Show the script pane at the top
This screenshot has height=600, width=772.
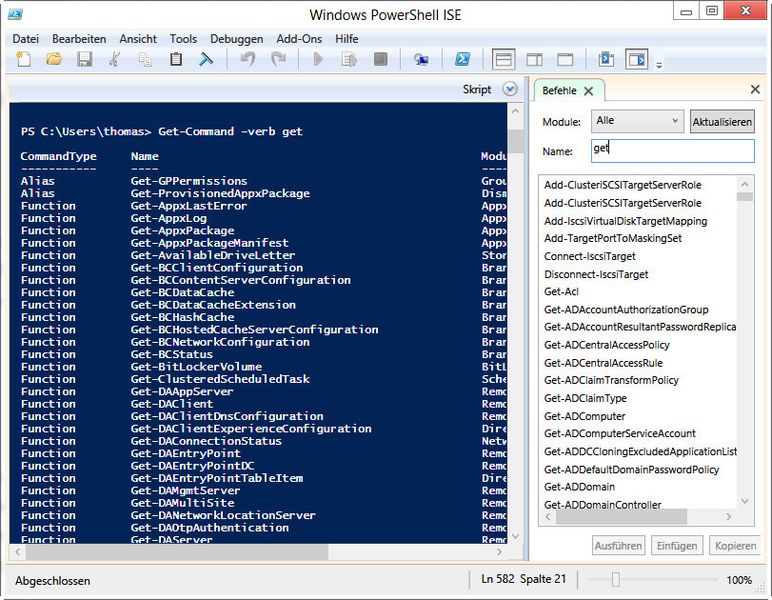point(504,60)
